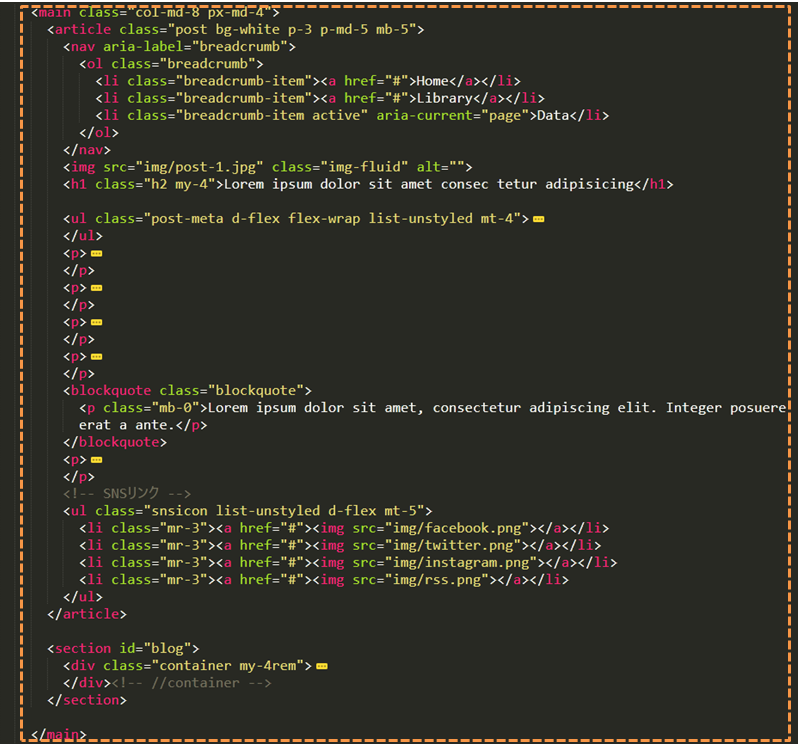Click the word Data in active breadcrumb
Screen dimensions: 800x745
[553, 116]
